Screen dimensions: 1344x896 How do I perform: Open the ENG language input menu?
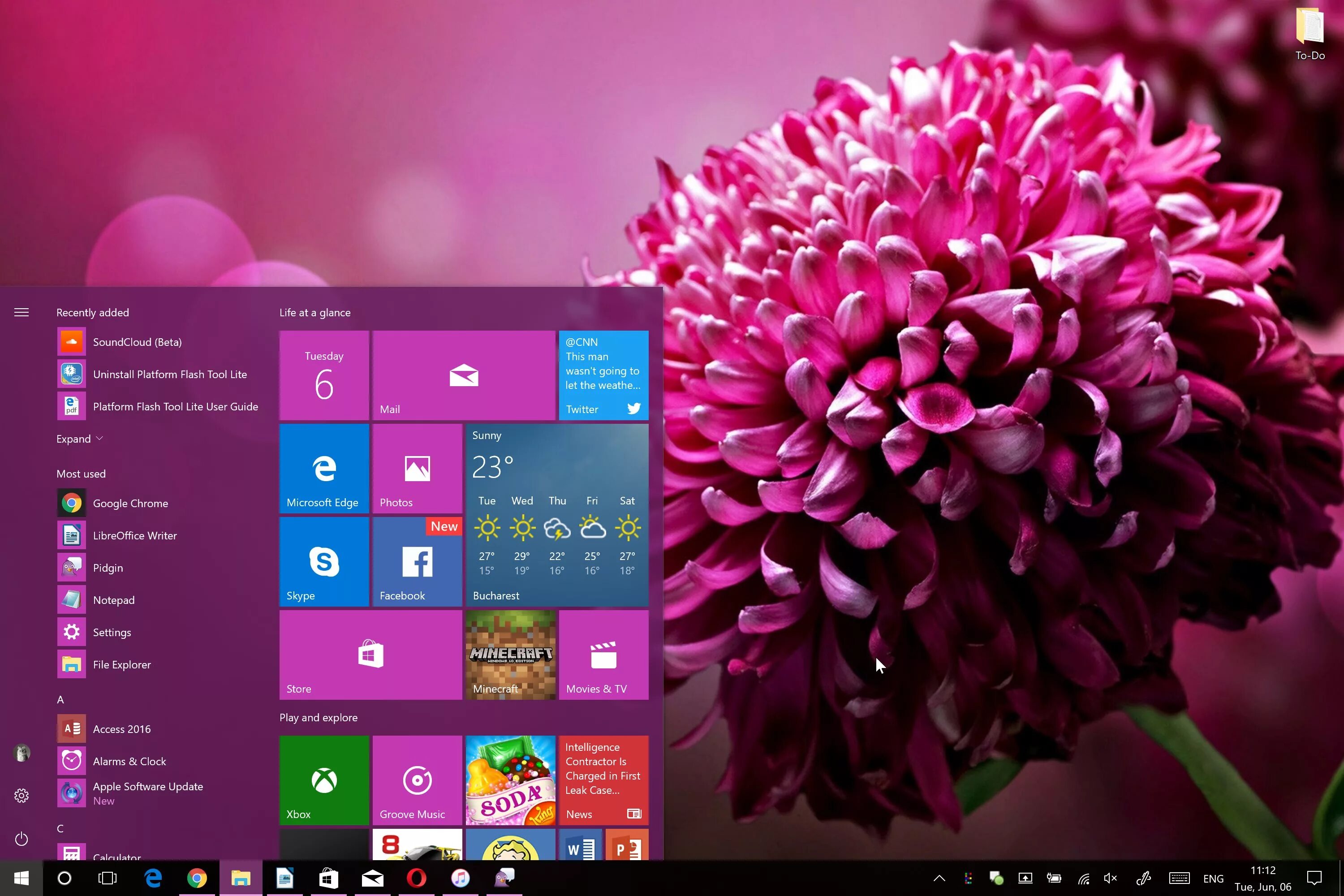click(x=1213, y=878)
